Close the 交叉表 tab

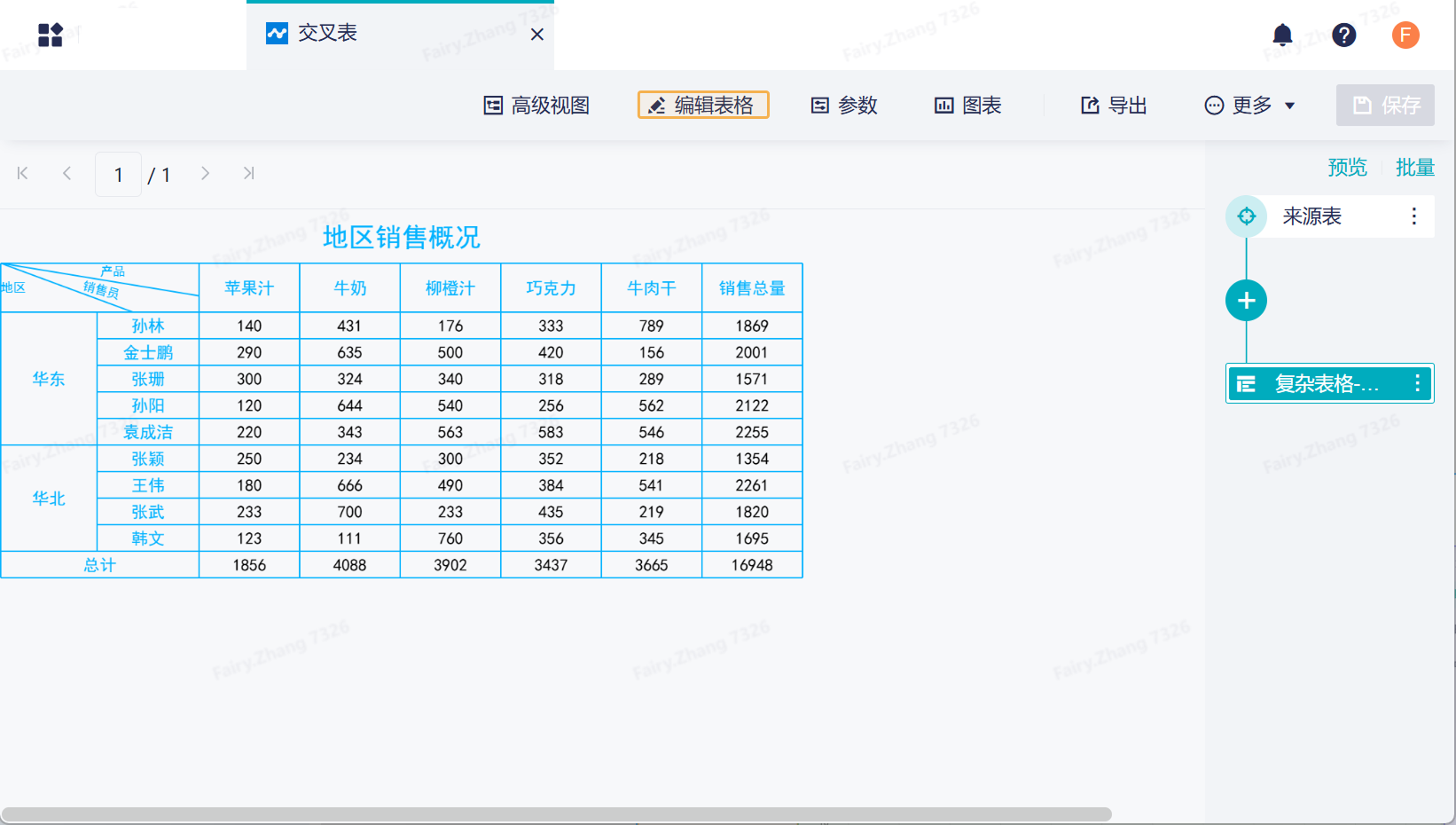537,35
